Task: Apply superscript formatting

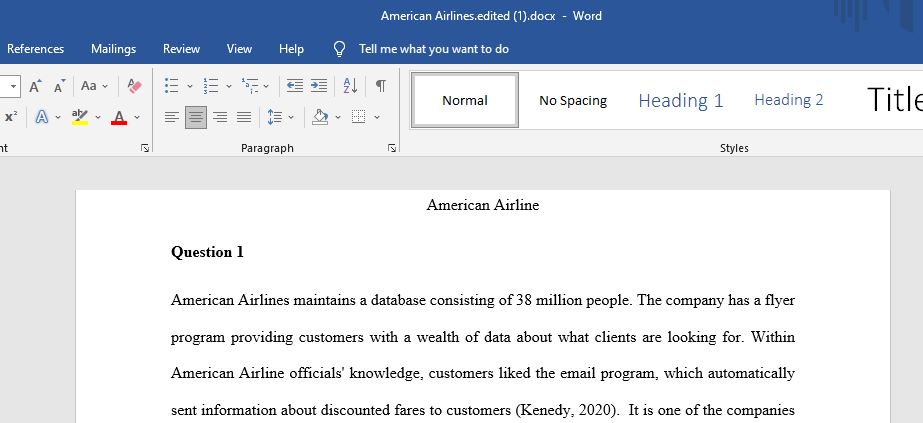Action: pos(11,117)
